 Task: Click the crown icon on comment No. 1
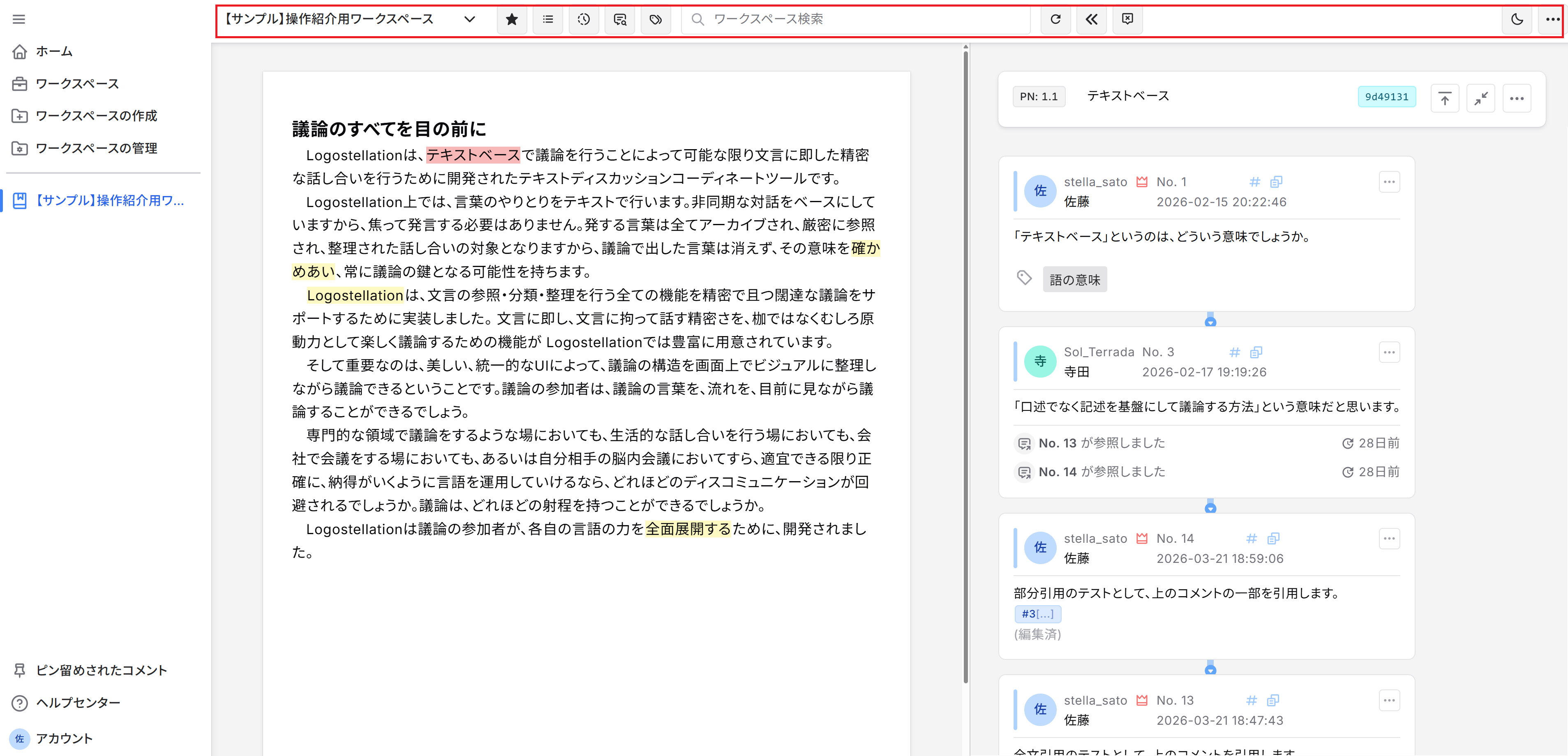coord(1142,181)
